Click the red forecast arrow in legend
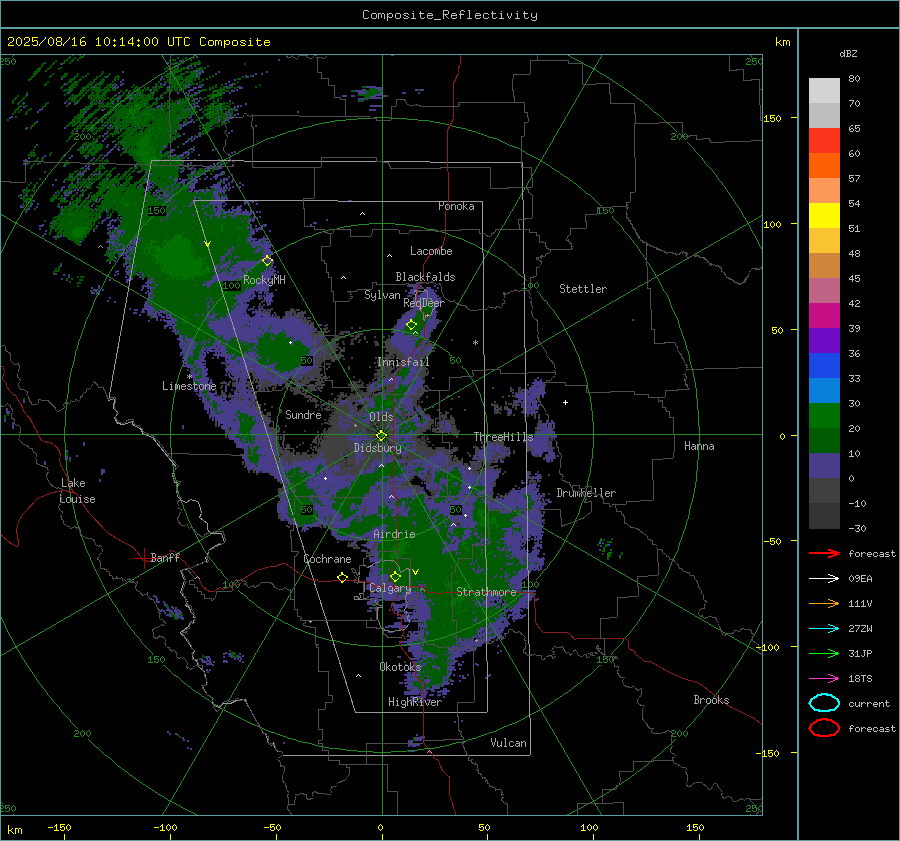This screenshot has height=841, width=900. point(824,553)
